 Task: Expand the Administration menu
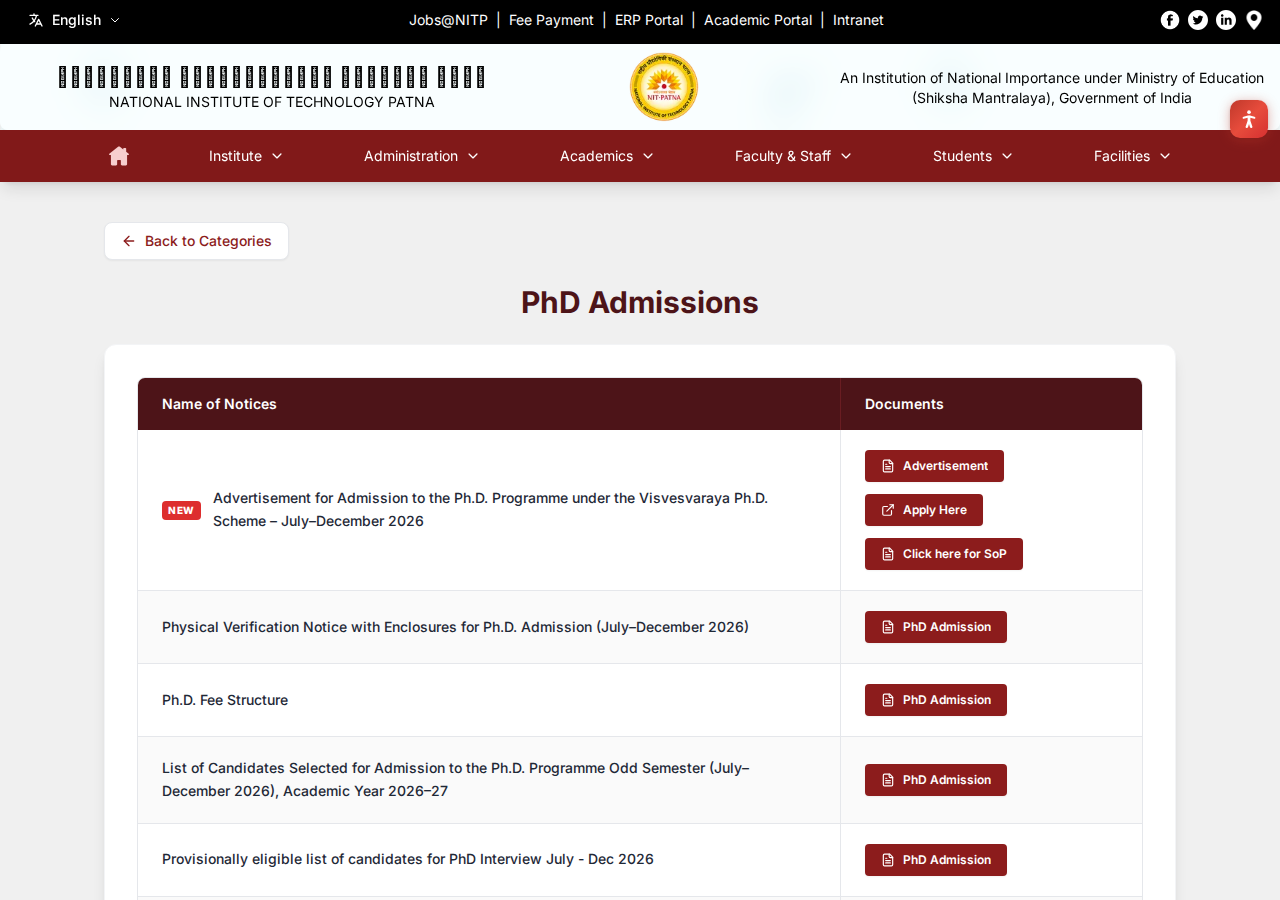421,156
